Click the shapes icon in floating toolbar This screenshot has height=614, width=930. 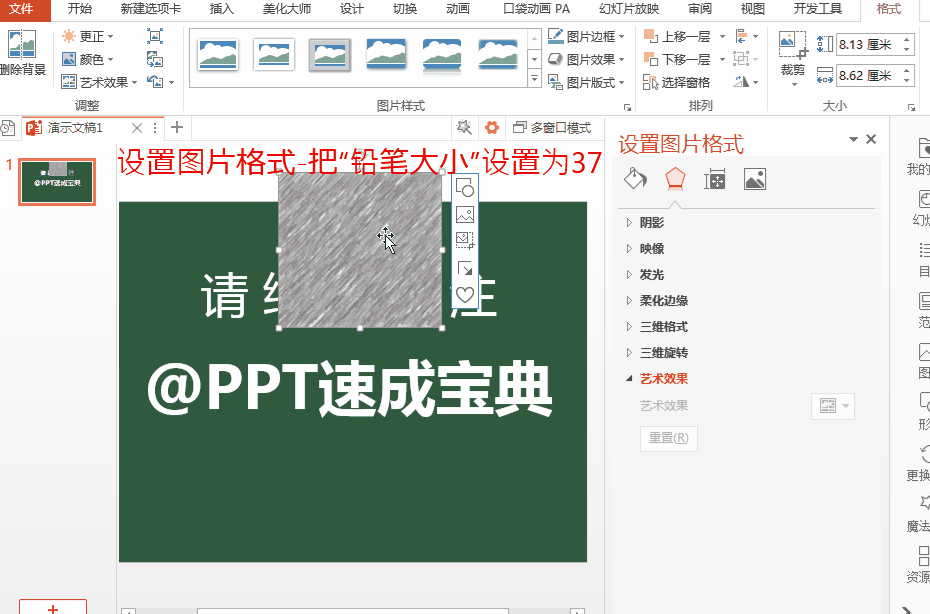[x=465, y=188]
